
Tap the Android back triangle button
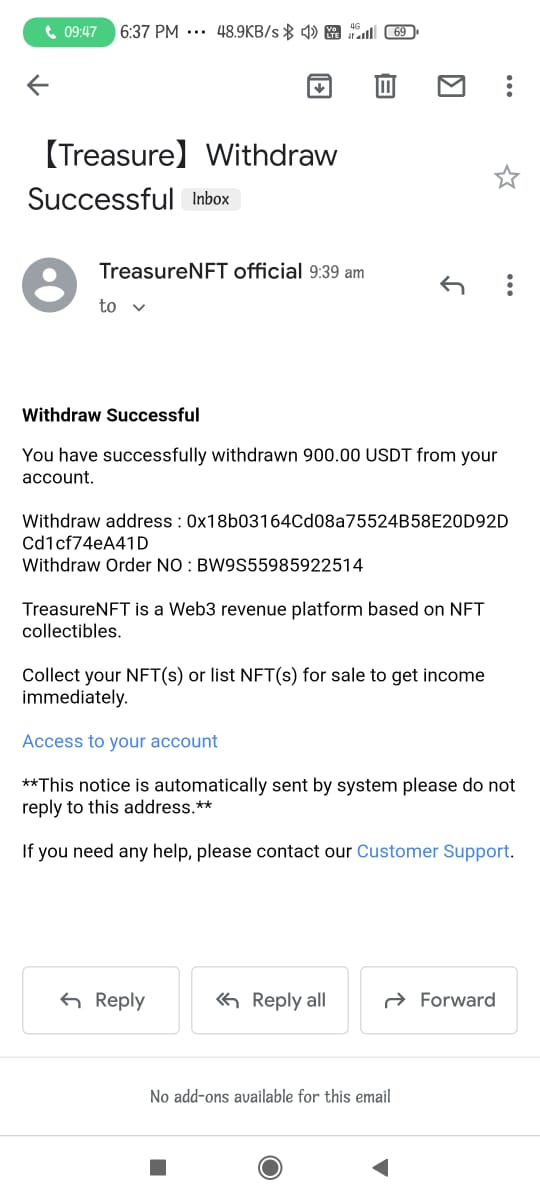tap(380, 1167)
